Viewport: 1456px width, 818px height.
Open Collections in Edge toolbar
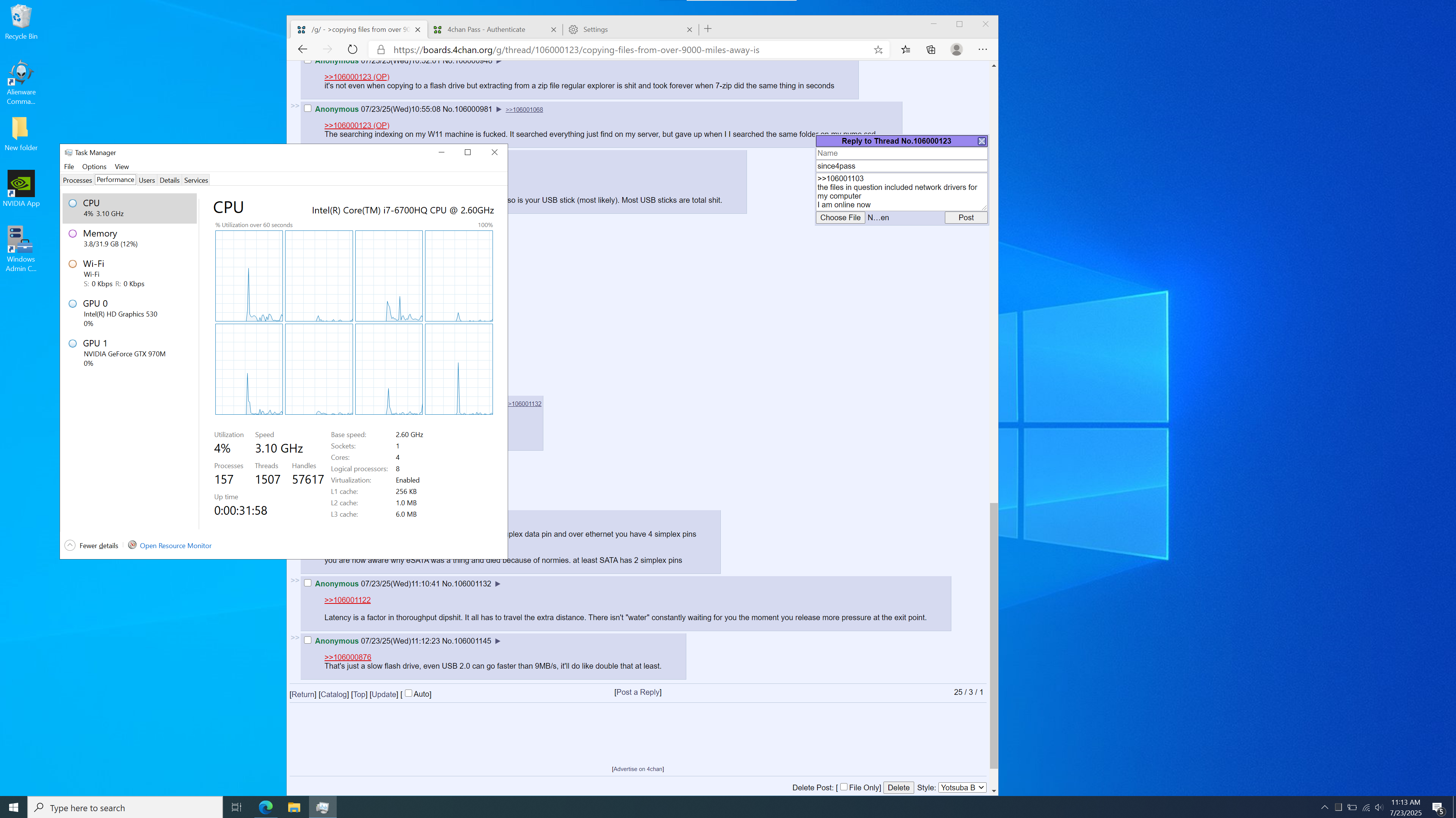931,50
